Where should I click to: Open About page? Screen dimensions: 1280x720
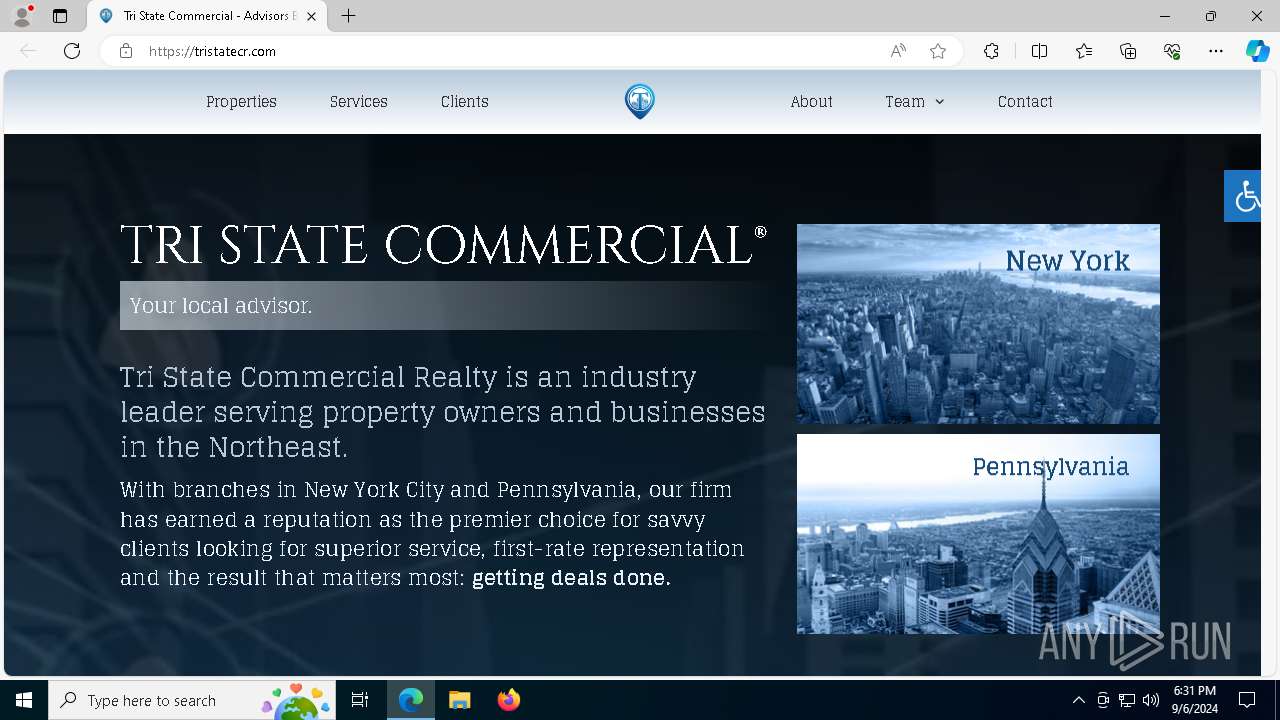[811, 101]
